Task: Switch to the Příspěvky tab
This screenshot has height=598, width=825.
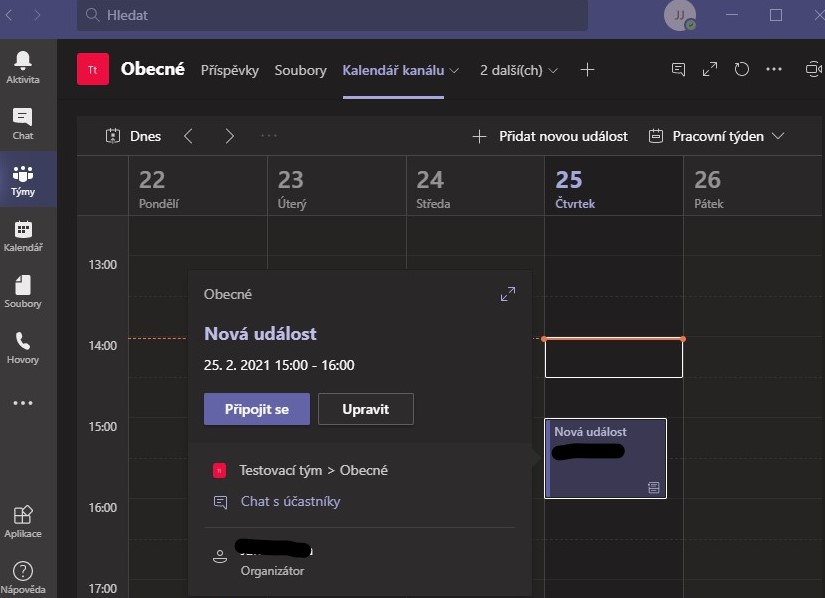Action: click(229, 70)
